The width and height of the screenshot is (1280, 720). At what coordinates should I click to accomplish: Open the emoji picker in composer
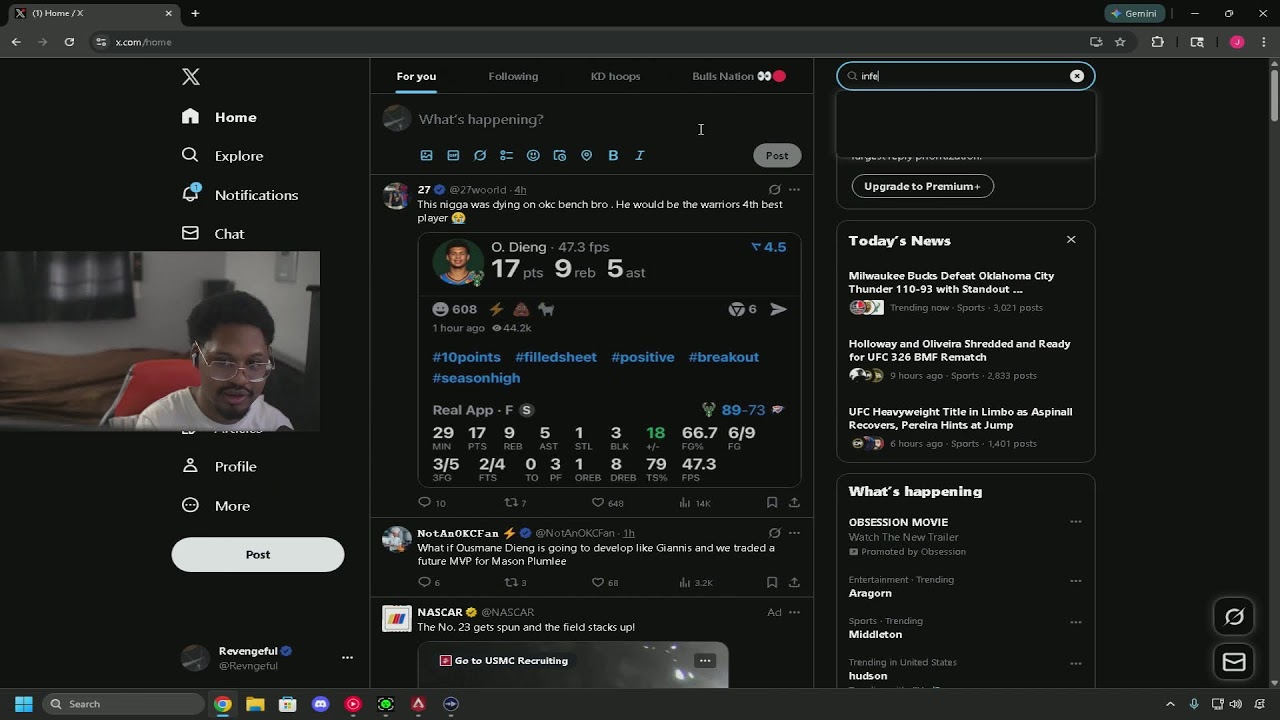click(533, 155)
